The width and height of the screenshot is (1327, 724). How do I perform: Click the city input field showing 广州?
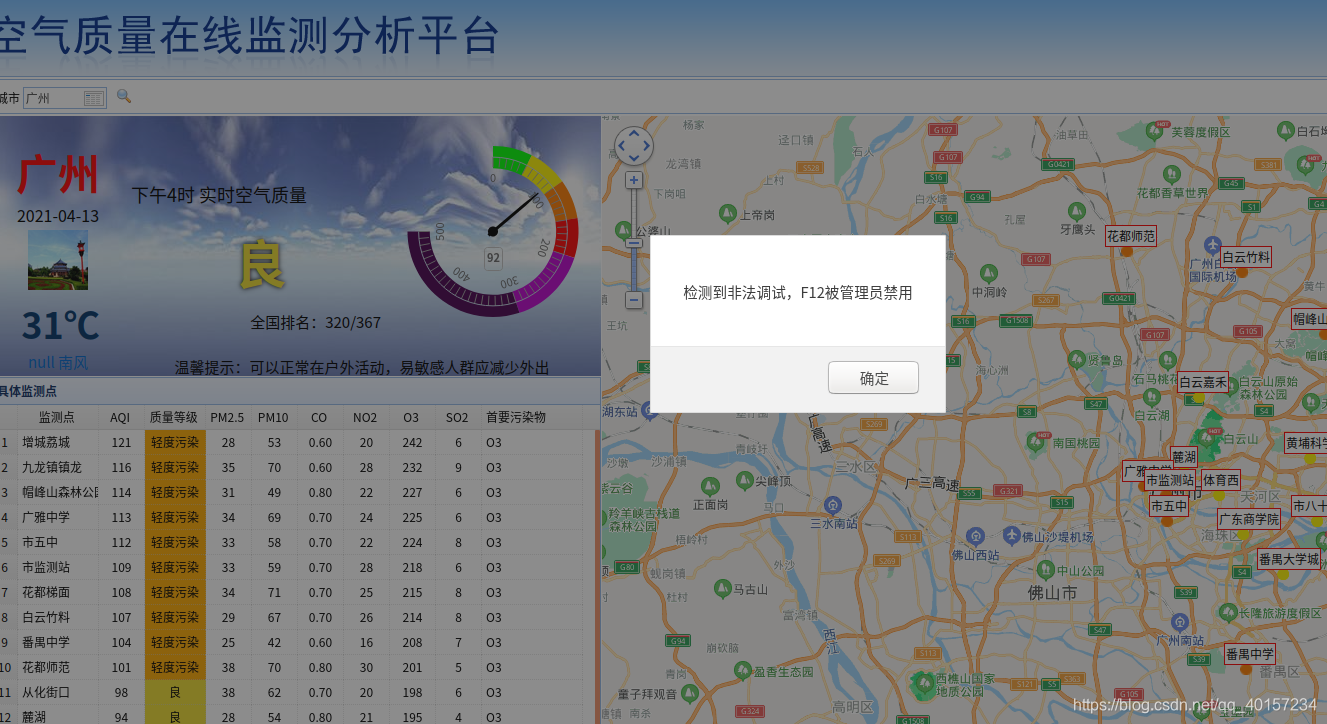[65, 98]
